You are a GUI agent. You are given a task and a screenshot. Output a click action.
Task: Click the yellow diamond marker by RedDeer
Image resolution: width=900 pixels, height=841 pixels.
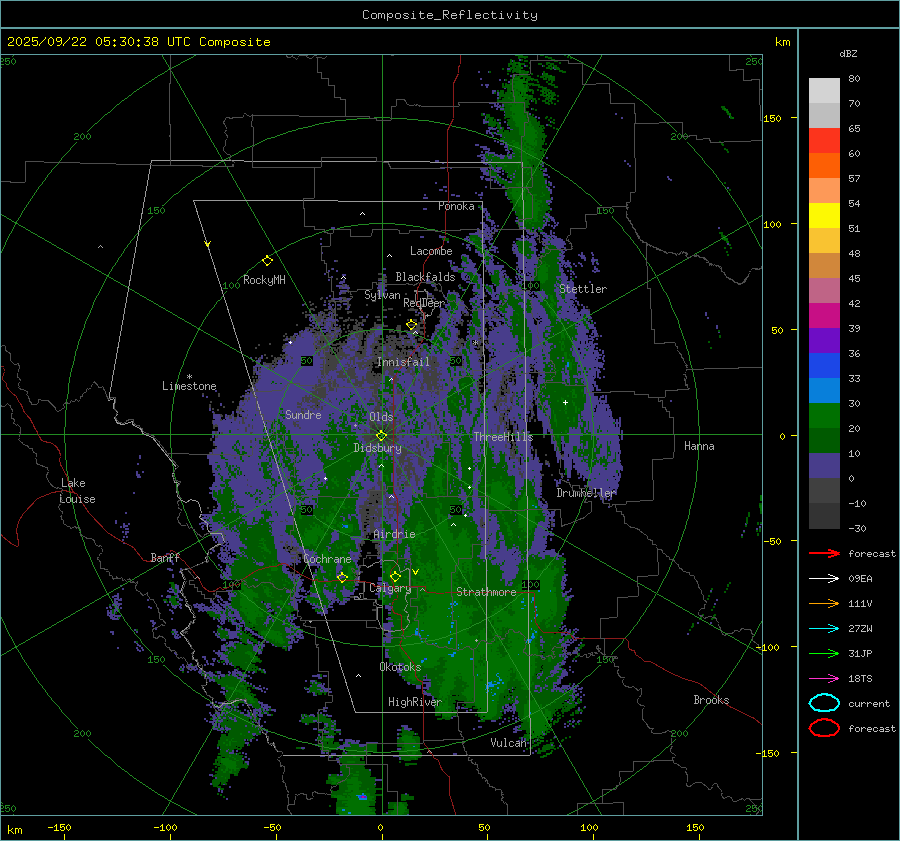pyautogui.click(x=411, y=325)
